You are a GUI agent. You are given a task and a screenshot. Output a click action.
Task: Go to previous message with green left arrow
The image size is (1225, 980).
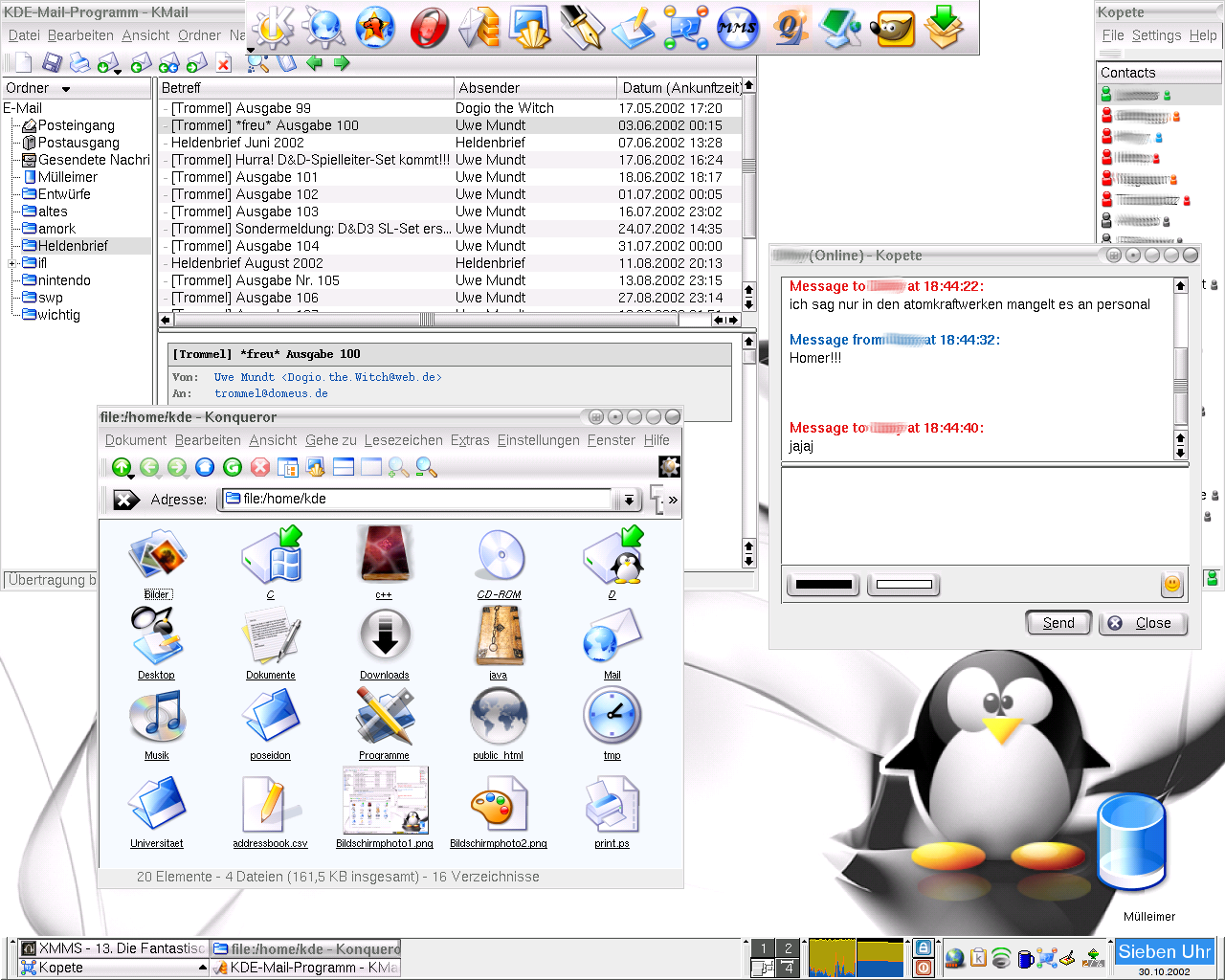click(315, 63)
